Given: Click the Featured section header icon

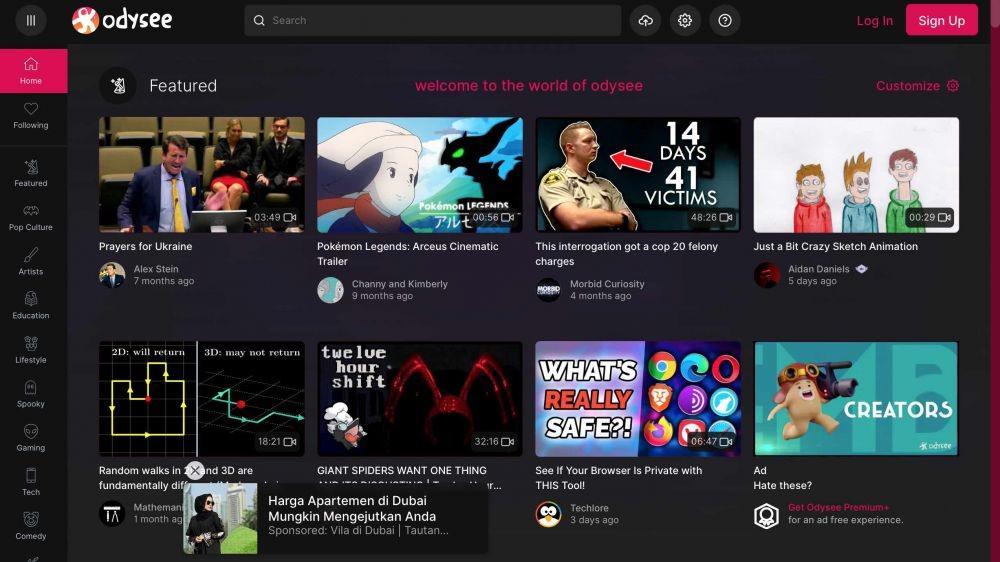Looking at the screenshot, I should pos(118,85).
